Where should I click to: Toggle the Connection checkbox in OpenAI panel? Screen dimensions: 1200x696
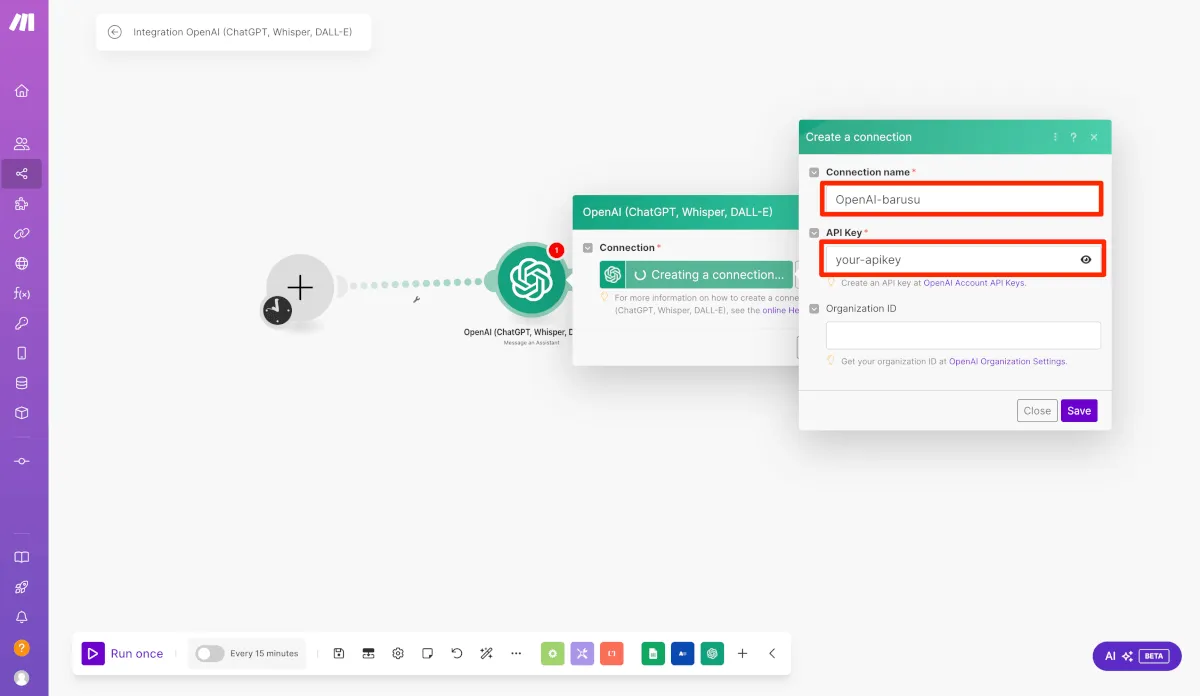point(588,248)
